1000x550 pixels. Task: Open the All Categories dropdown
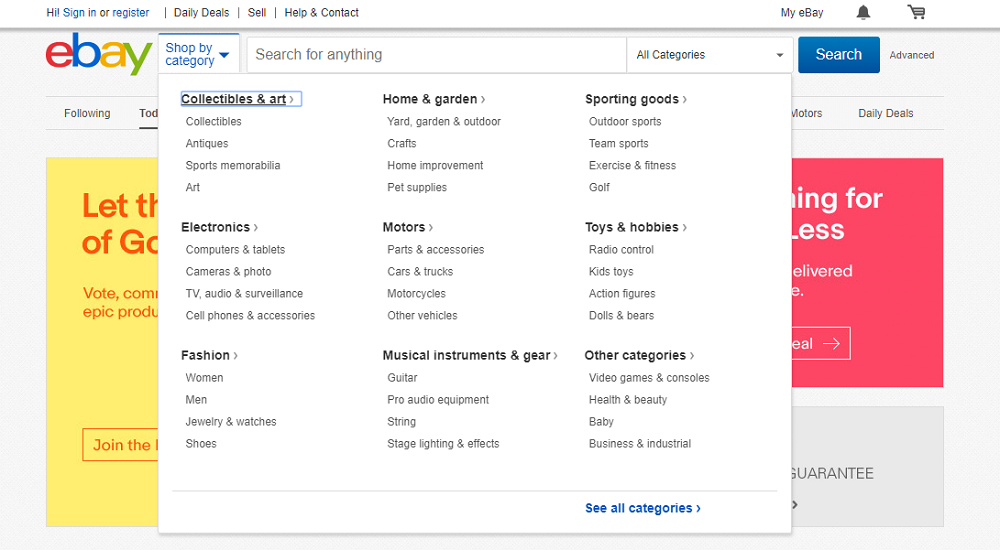click(x=710, y=55)
